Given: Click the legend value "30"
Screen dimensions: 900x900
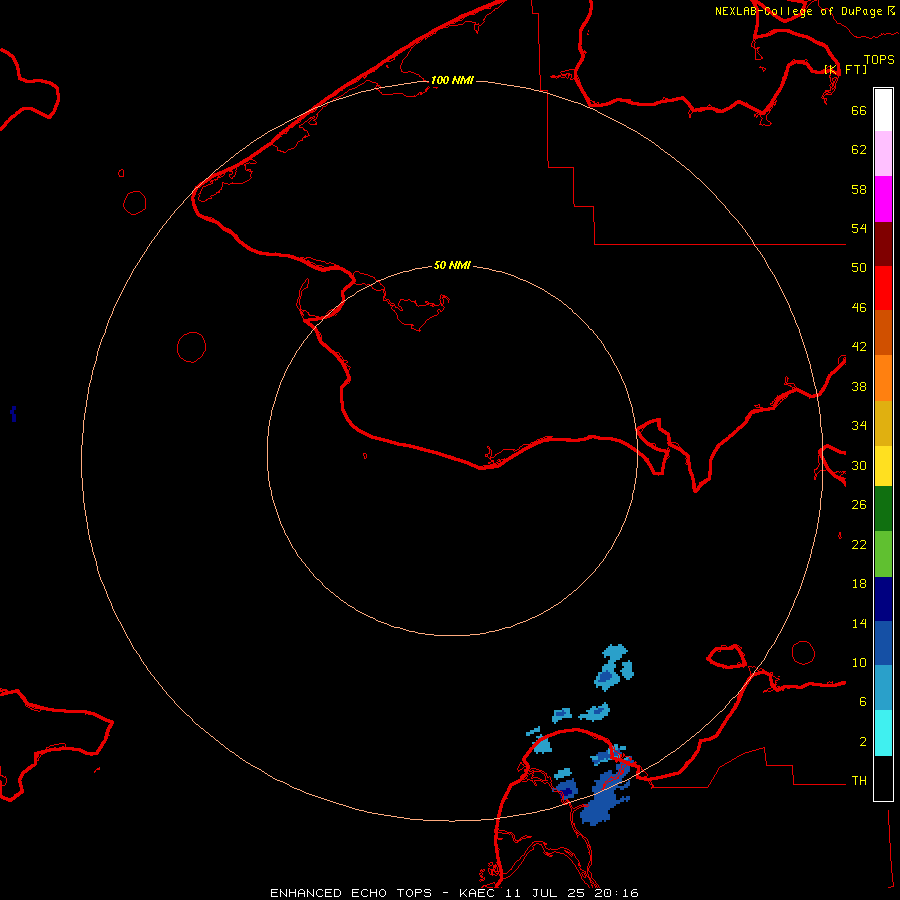Looking at the screenshot, I should (x=859, y=465).
